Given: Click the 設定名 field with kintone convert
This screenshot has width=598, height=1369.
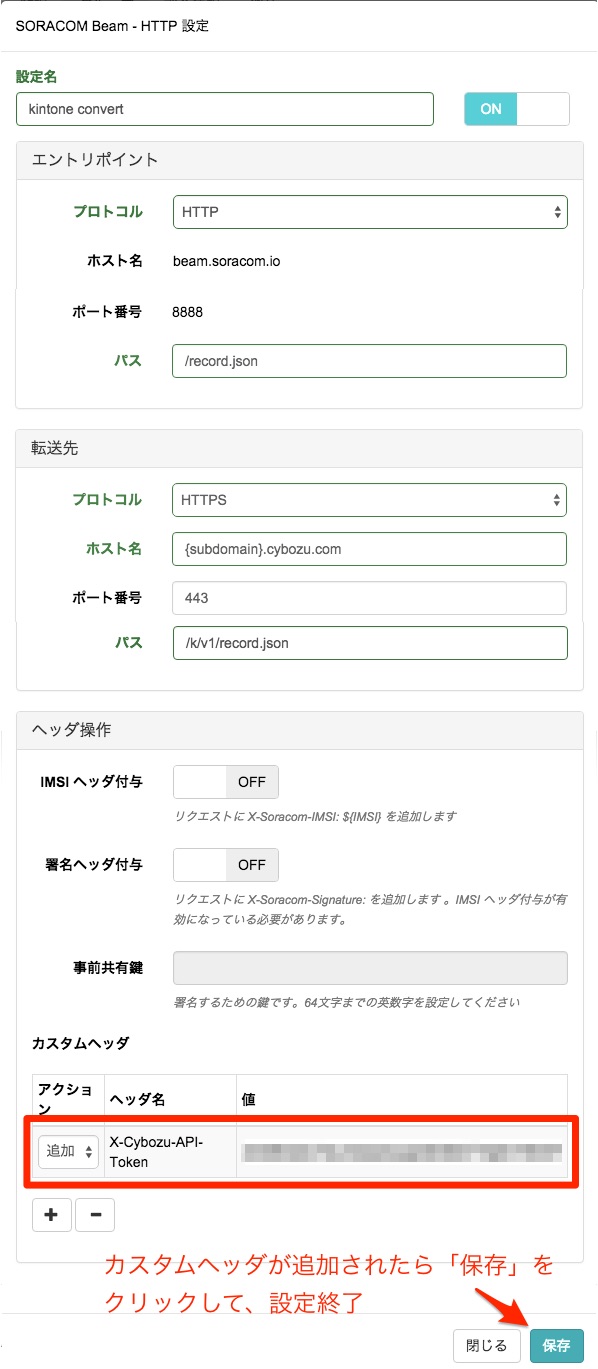Looking at the screenshot, I should 225,109.
